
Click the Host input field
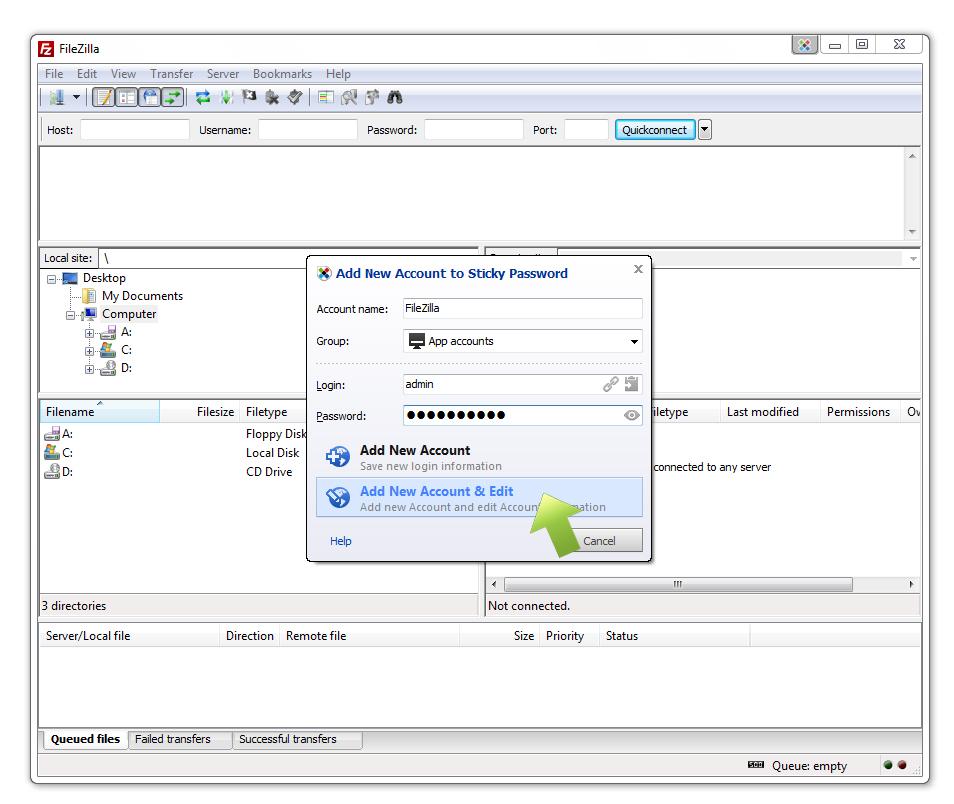(135, 130)
